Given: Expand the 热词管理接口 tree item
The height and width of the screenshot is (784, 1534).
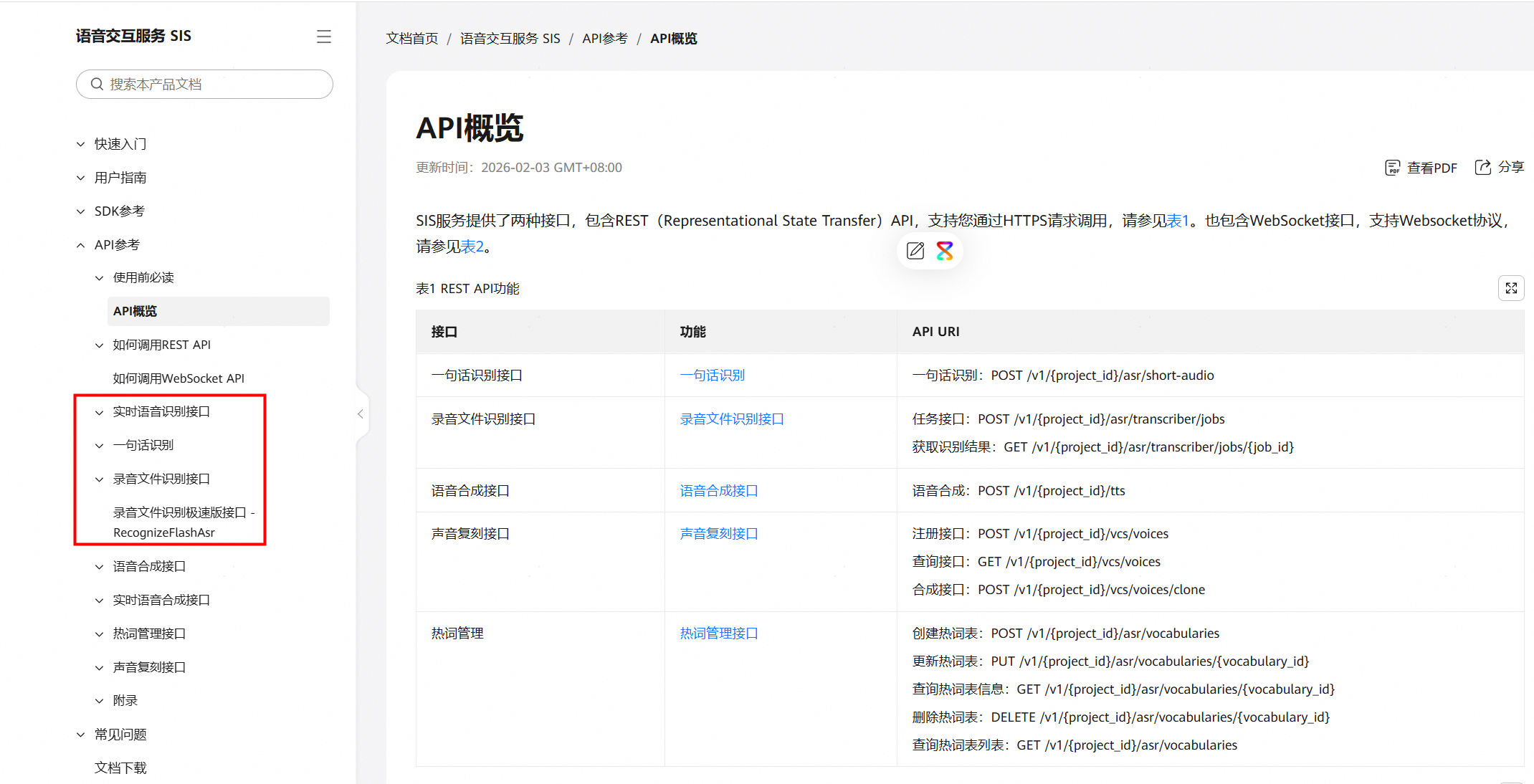Looking at the screenshot, I should (x=100, y=634).
